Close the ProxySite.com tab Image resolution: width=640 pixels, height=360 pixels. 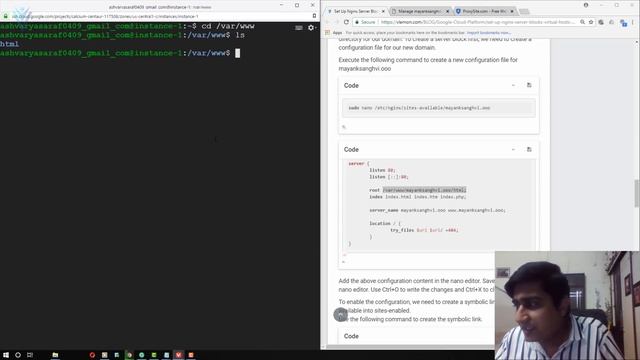pos(512,11)
